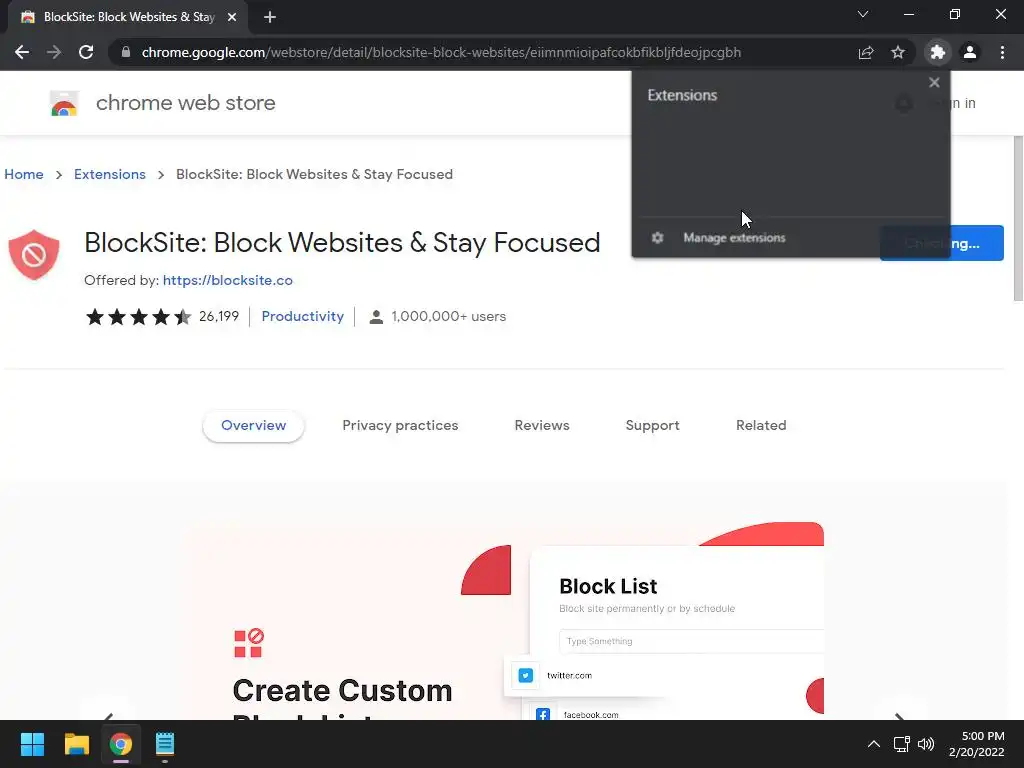Click the 26,199 ratings count
Screen dimensions: 1024x768
[219, 316]
